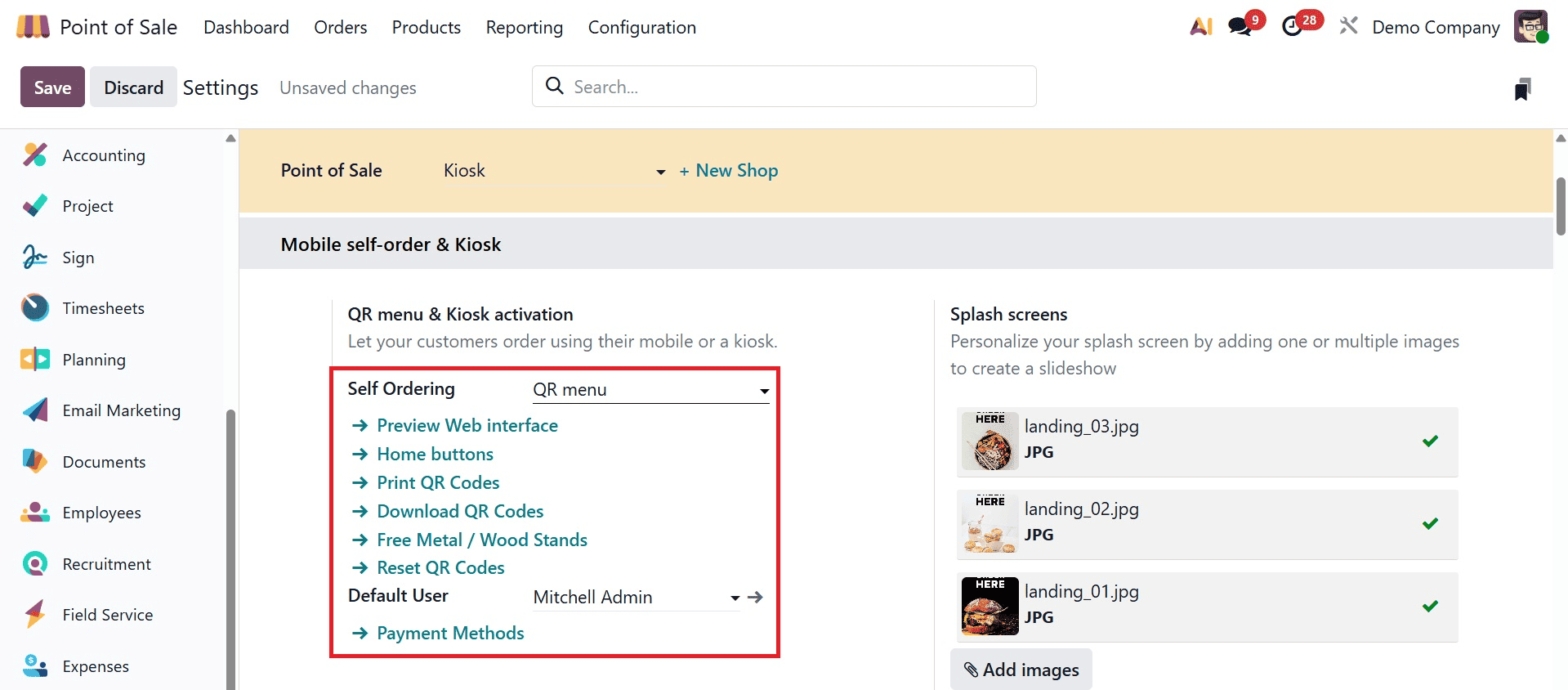This screenshot has height=690, width=1568.
Task: Click the + New Shop link
Action: point(729,171)
